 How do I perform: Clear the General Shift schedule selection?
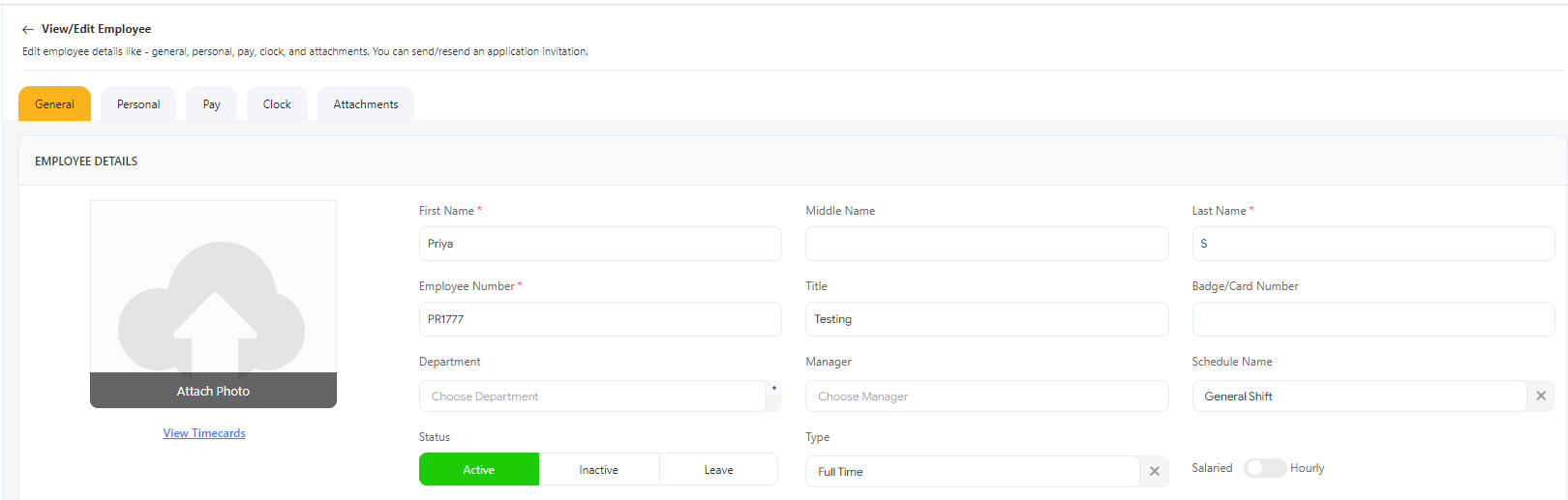coord(1541,396)
